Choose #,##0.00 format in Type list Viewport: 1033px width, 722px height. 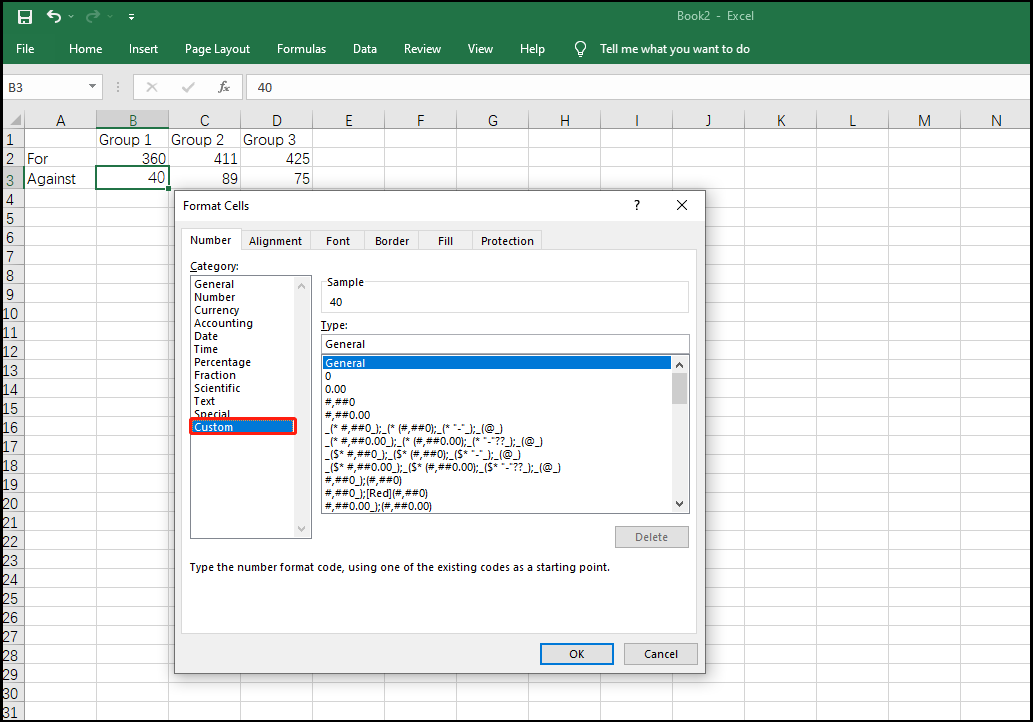point(347,415)
